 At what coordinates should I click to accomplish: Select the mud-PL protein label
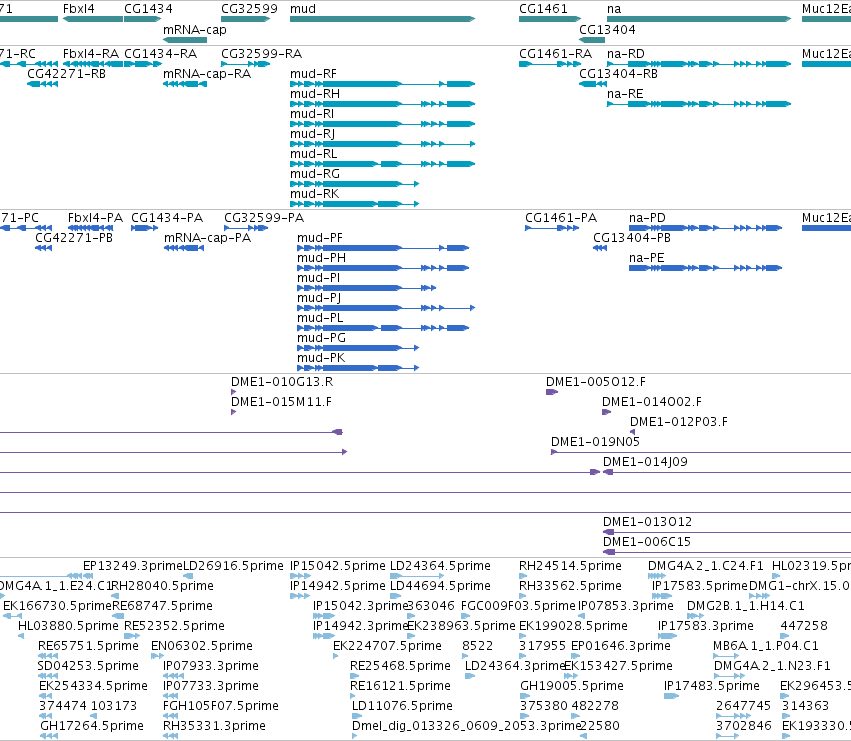point(320,318)
